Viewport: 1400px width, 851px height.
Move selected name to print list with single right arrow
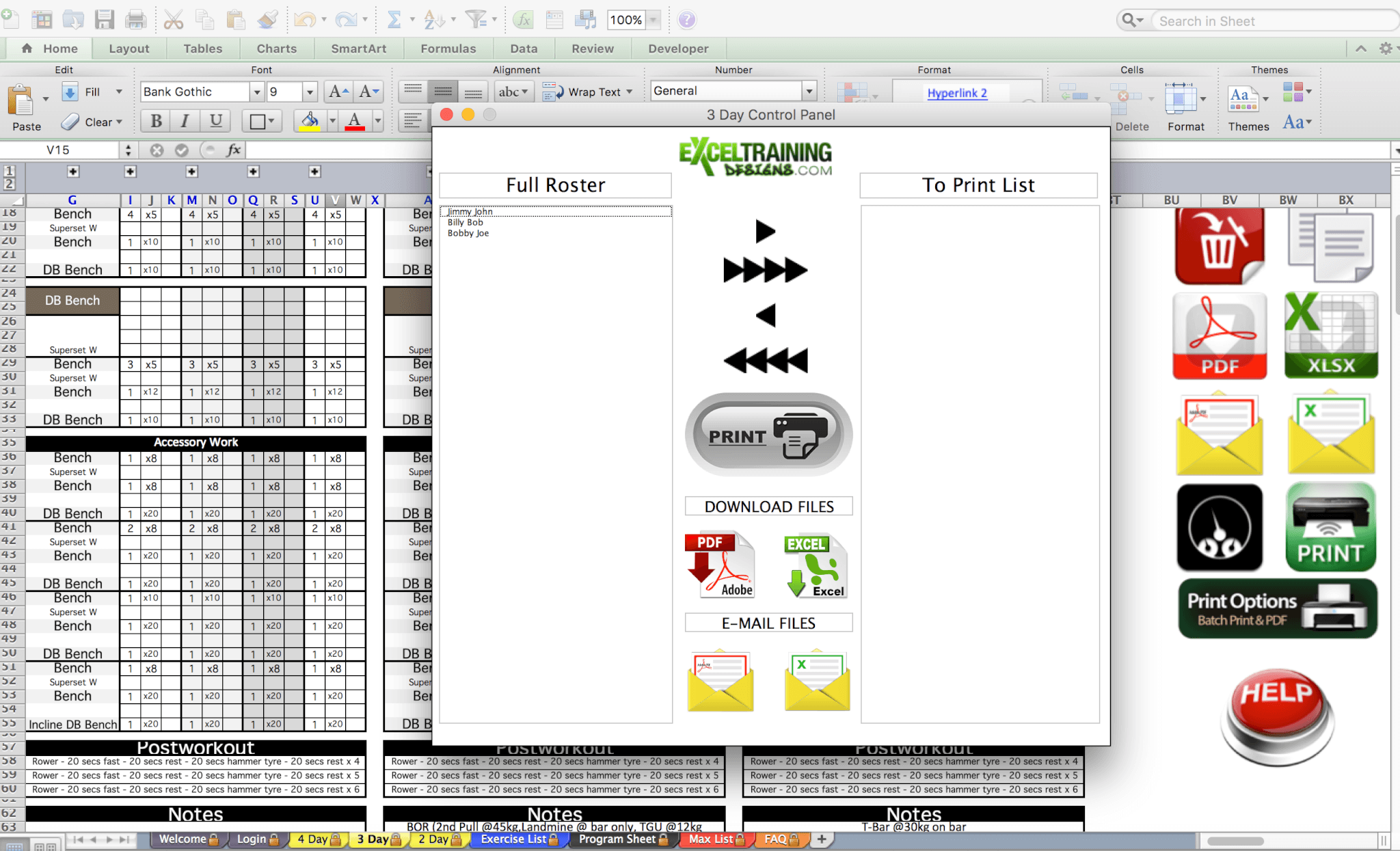765,232
